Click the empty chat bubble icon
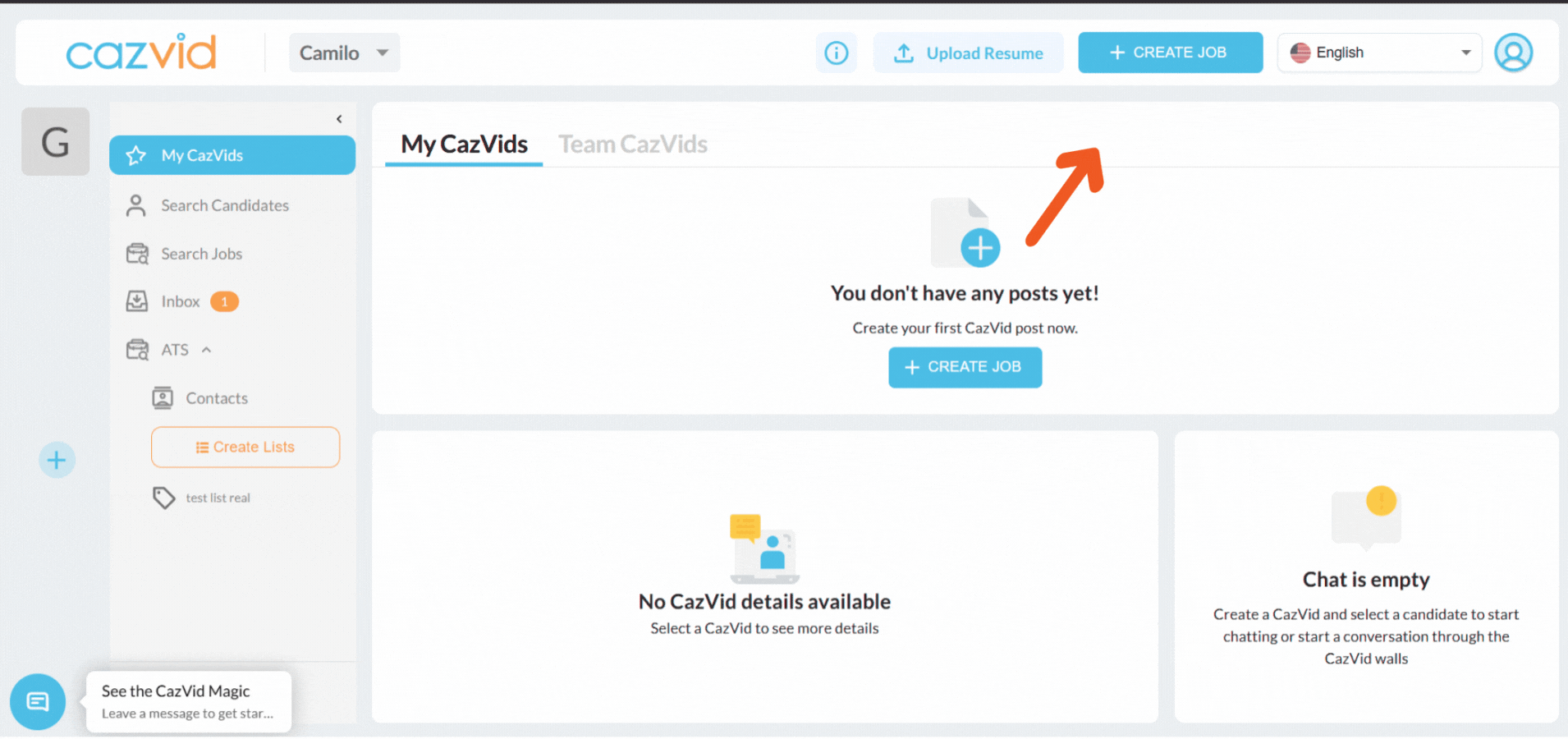Screen dimensions: 1568x739 pyautogui.click(x=1366, y=516)
